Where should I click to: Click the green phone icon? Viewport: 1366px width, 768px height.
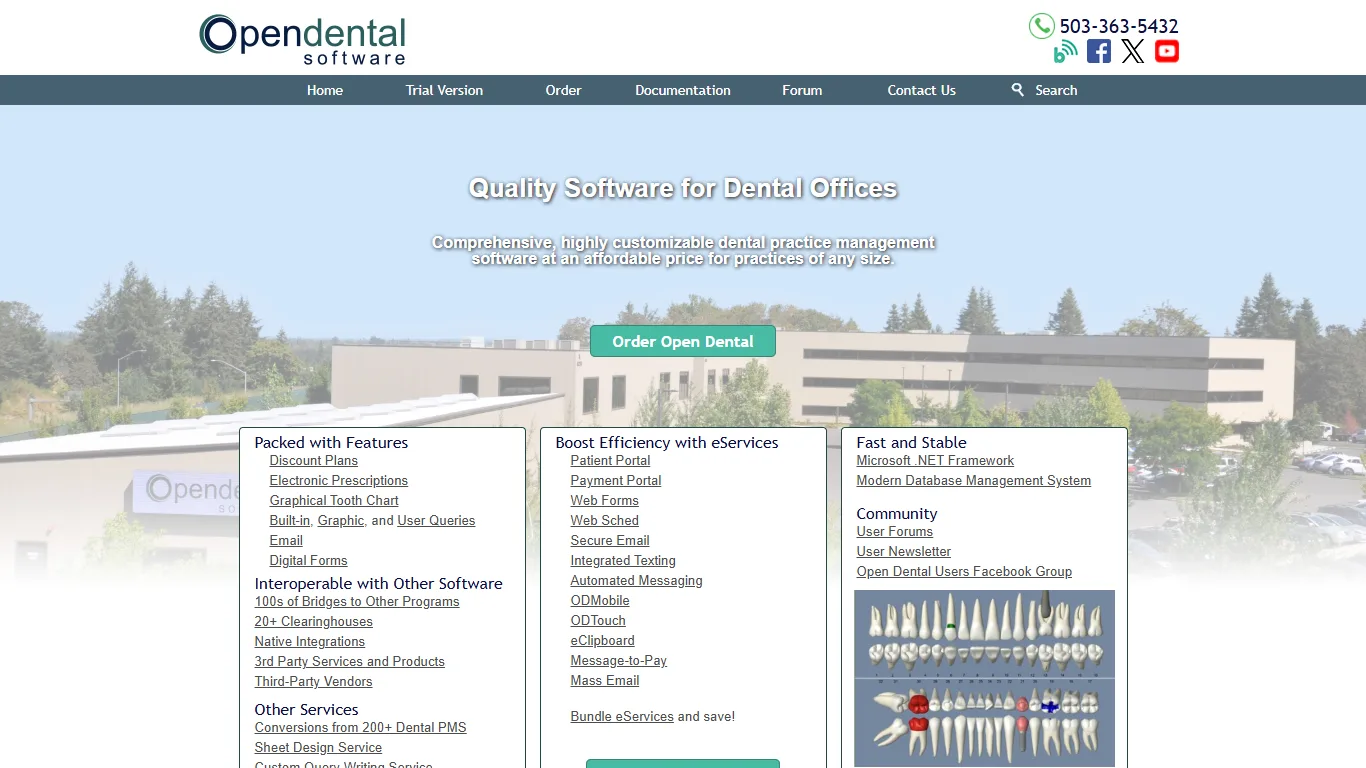[1042, 26]
